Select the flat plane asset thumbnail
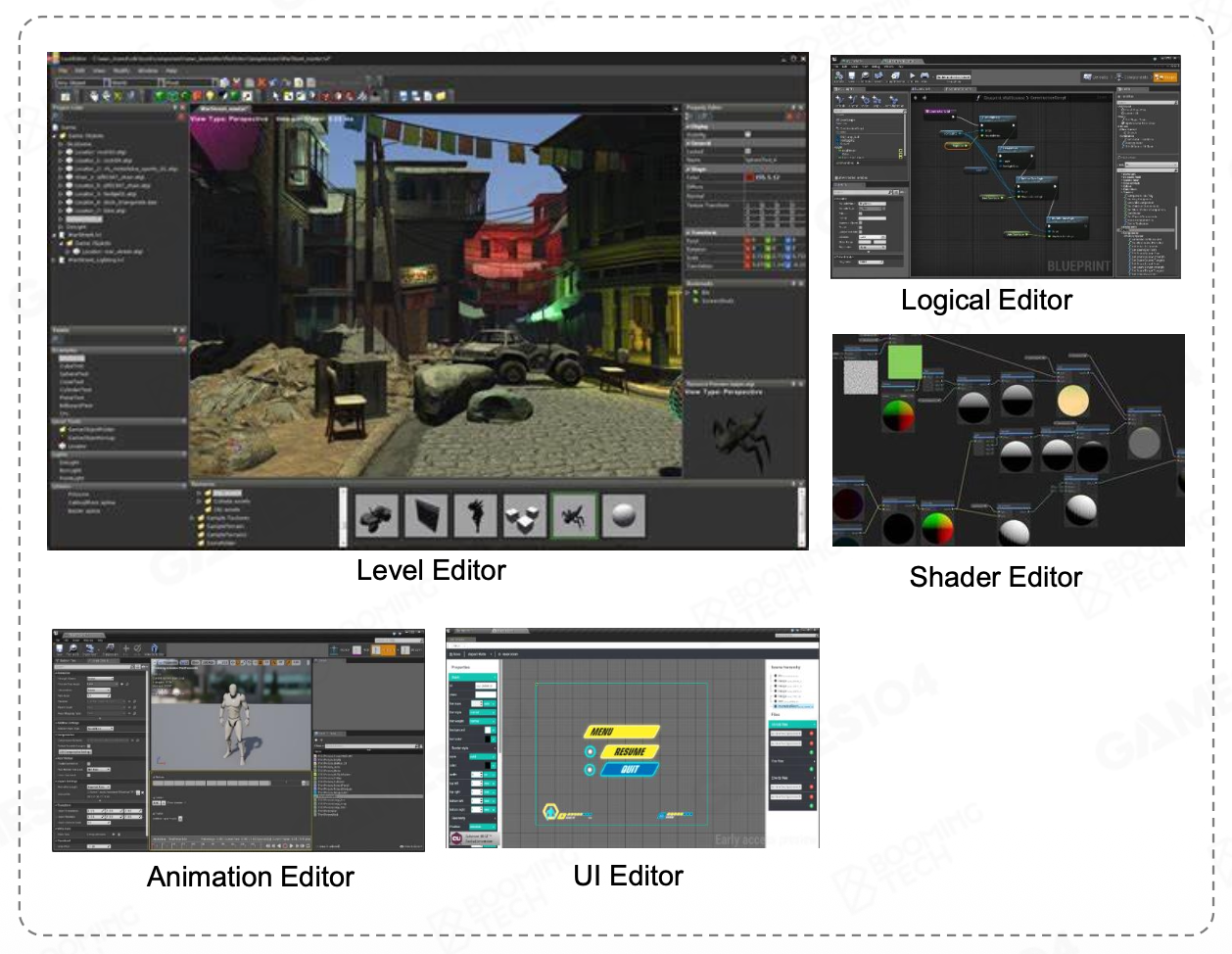Screen dimensions: 1232x954 tap(425, 515)
